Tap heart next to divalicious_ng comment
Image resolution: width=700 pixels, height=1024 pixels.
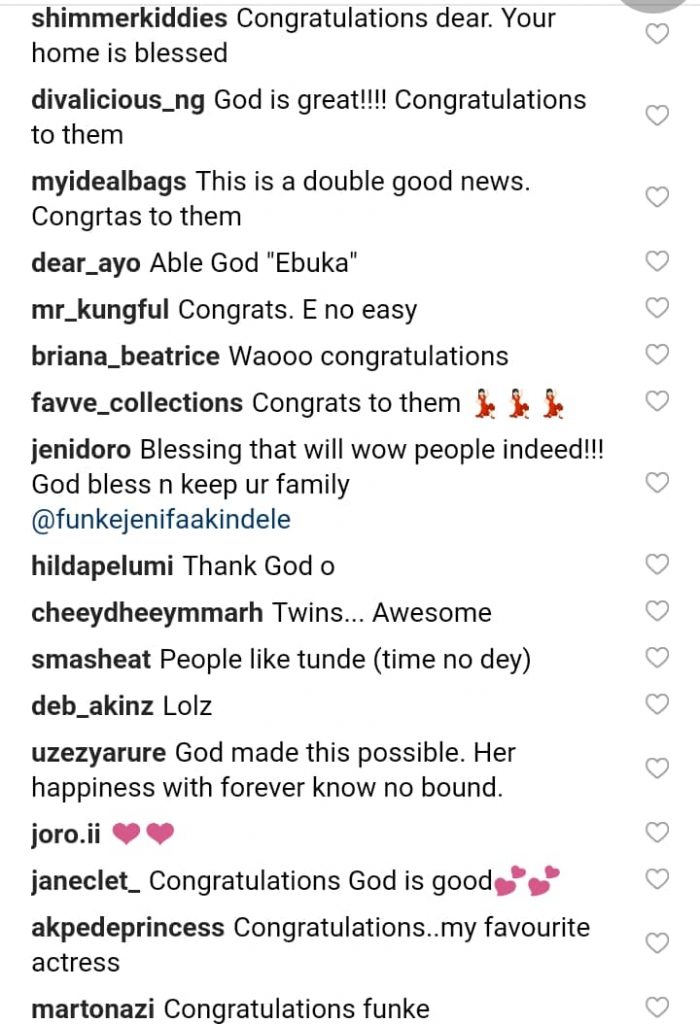click(656, 116)
